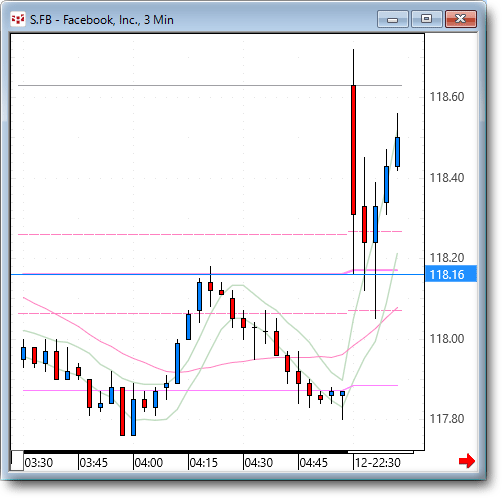504x498 pixels.
Task: Click the 04:15 time axis label
Action: pyautogui.click(x=204, y=463)
